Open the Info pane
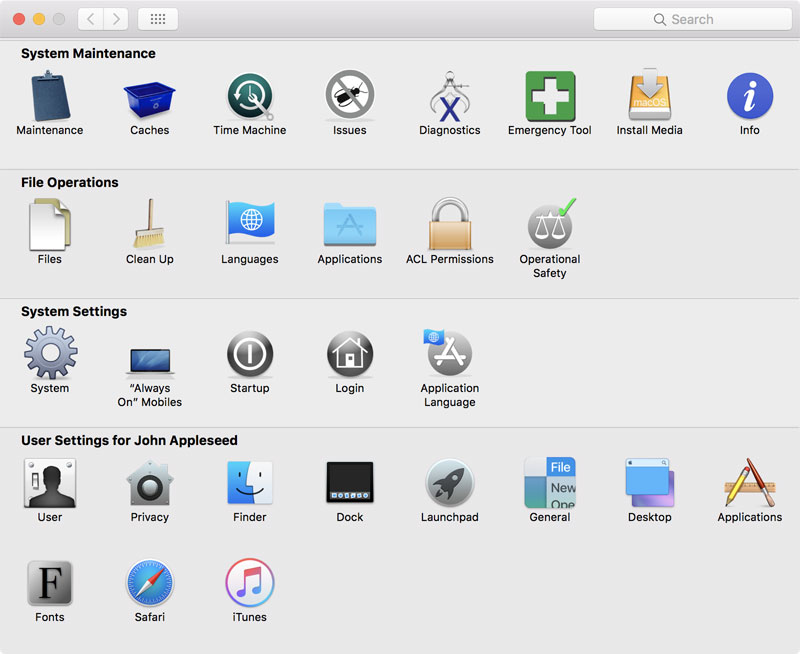 [x=749, y=95]
